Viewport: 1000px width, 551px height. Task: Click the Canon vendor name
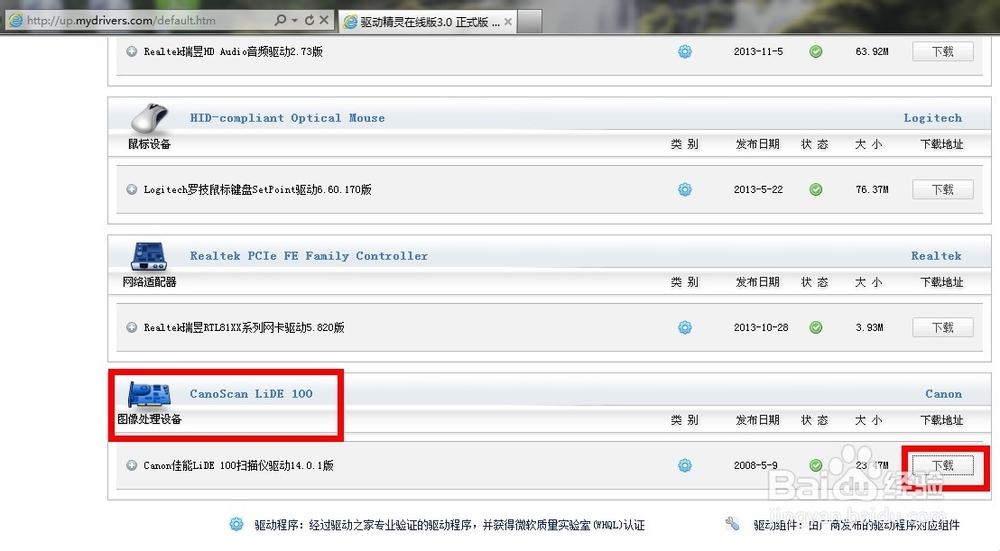944,394
